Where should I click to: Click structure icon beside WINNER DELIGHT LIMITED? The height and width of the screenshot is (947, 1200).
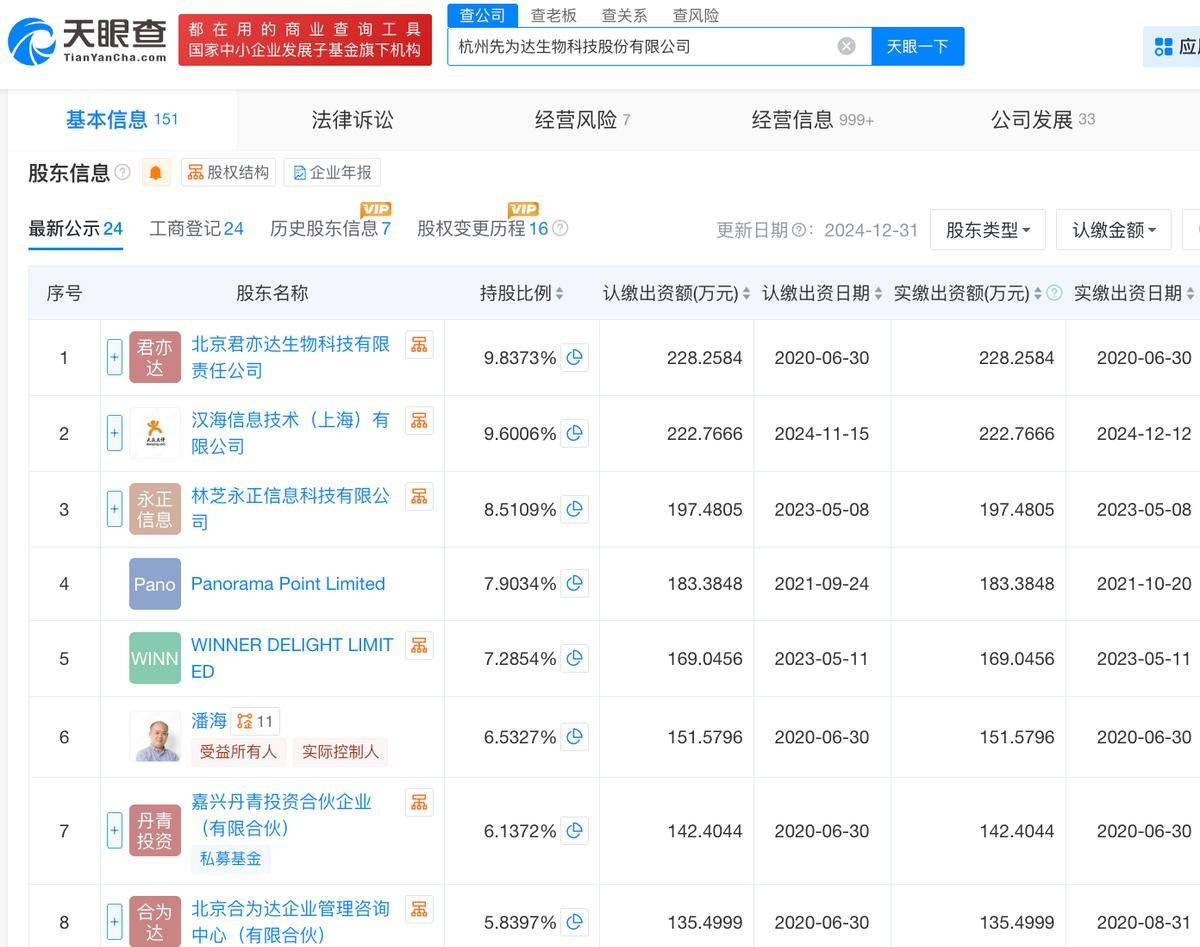pos(419,646)
